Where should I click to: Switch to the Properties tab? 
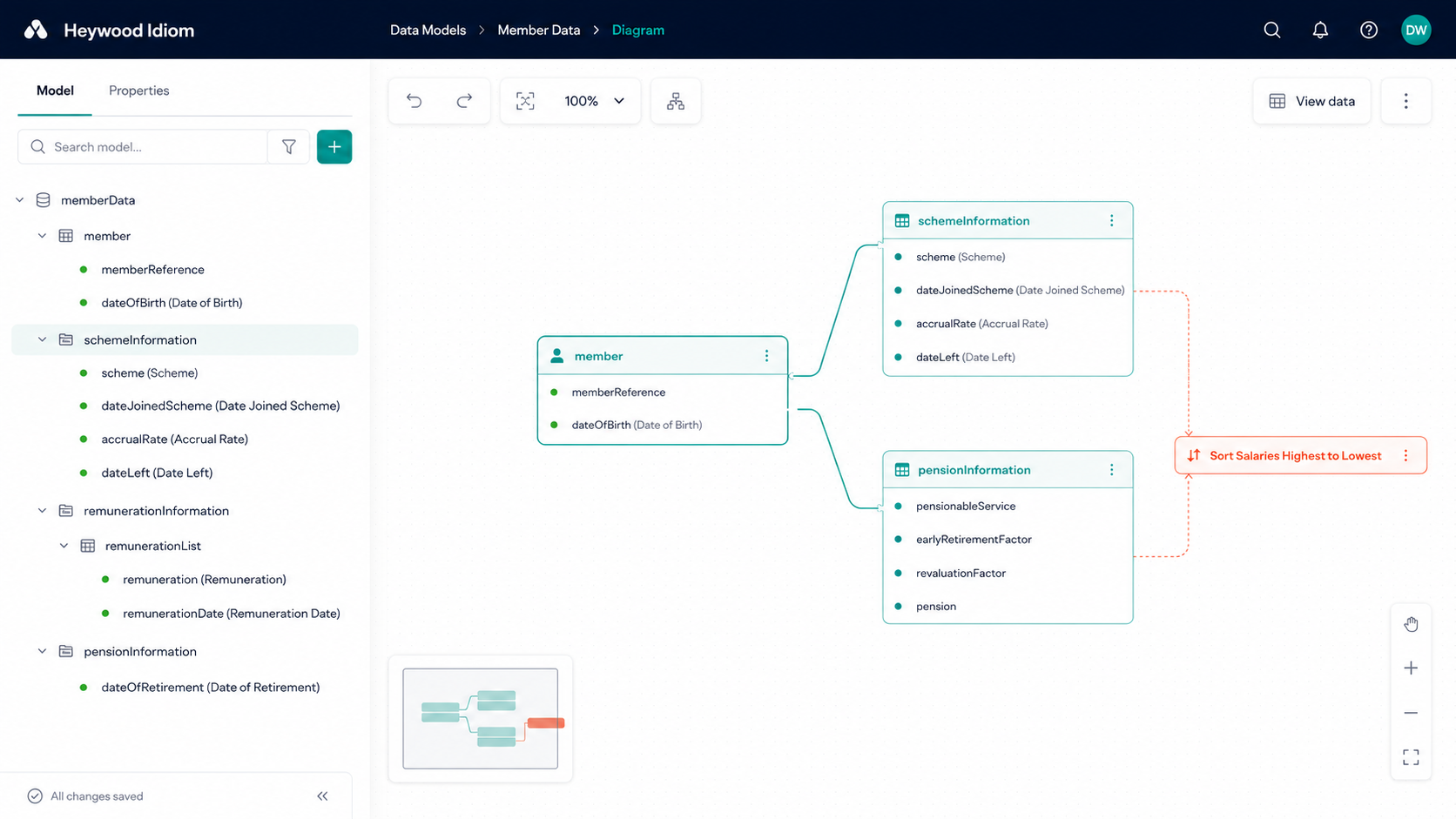coord(138,91)
